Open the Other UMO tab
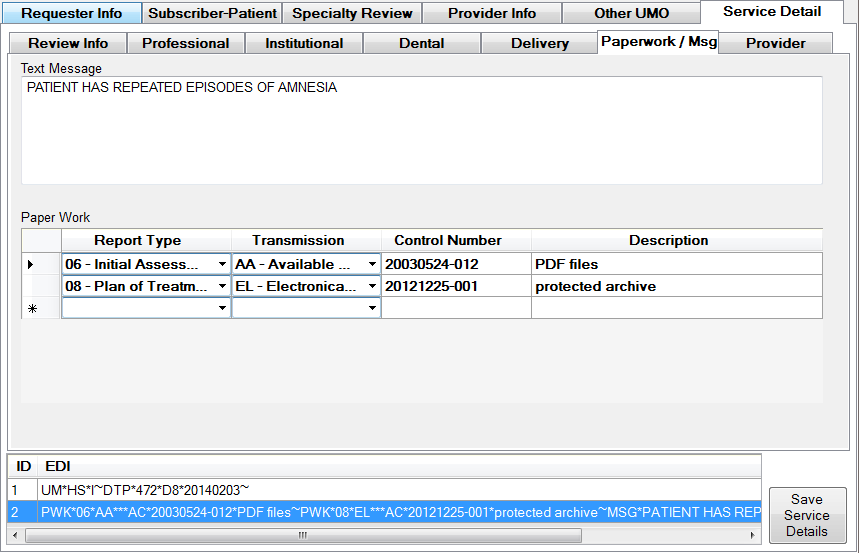This screenshot has width=859, height=553. 631,14
